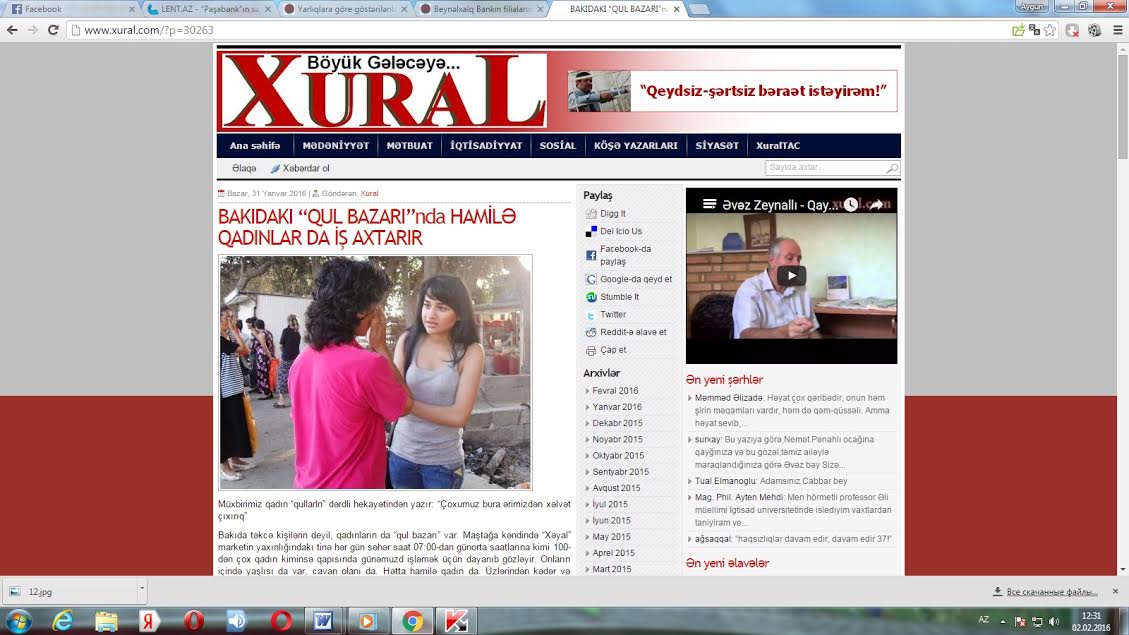Switch to the Beynəlxalq Bankın tab
Screen dimensions: 1129x635
(x=481, y=9)
